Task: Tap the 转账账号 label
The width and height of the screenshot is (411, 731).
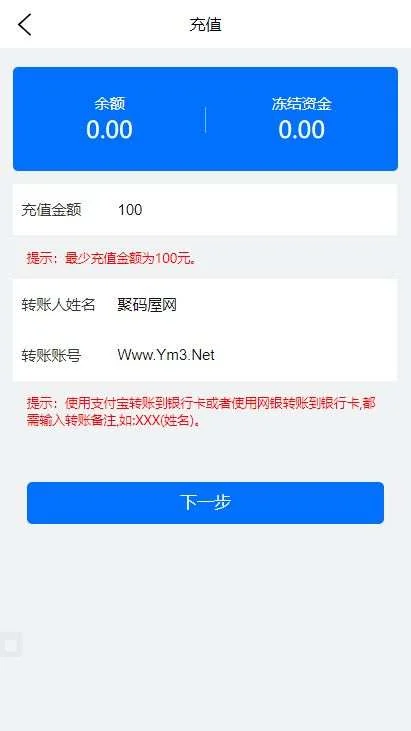Action: coord(51,356)
